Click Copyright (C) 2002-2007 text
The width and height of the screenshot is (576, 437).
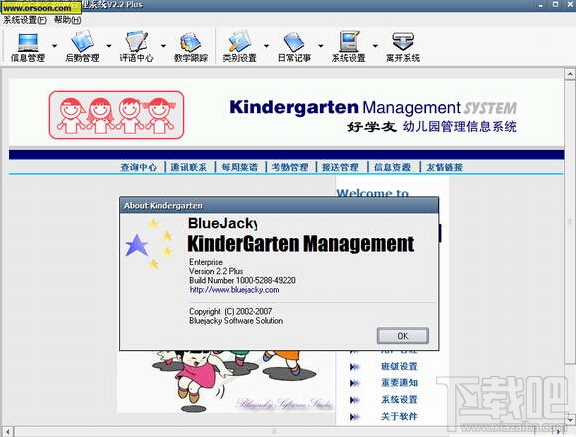231,311
